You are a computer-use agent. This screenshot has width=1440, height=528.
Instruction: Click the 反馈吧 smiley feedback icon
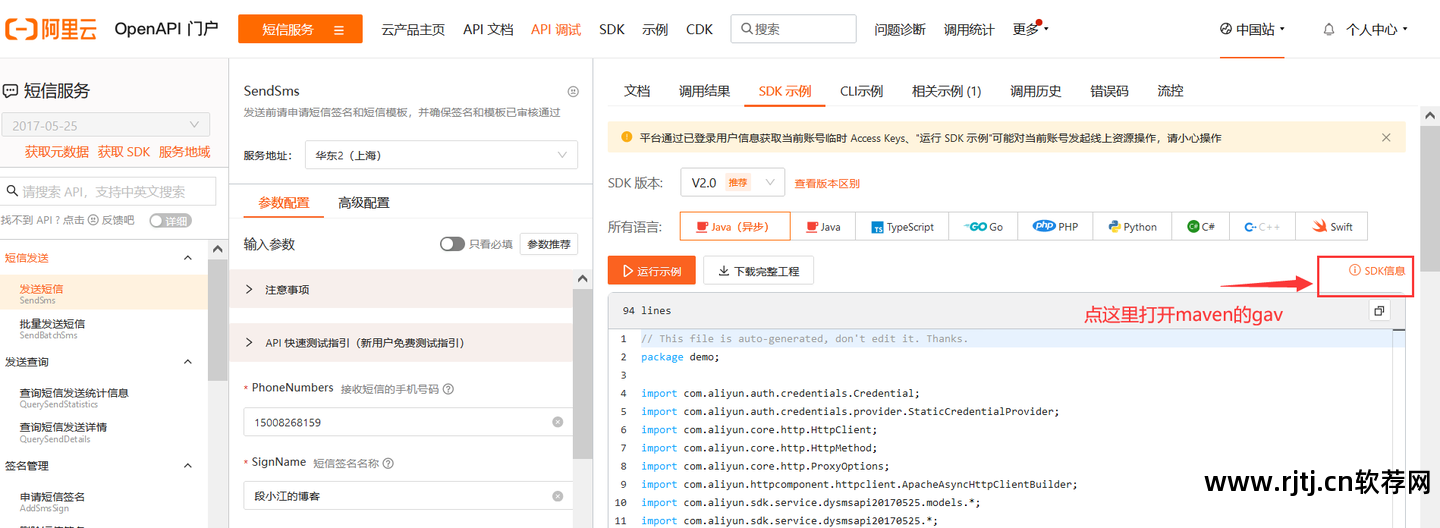coord(93,220)
